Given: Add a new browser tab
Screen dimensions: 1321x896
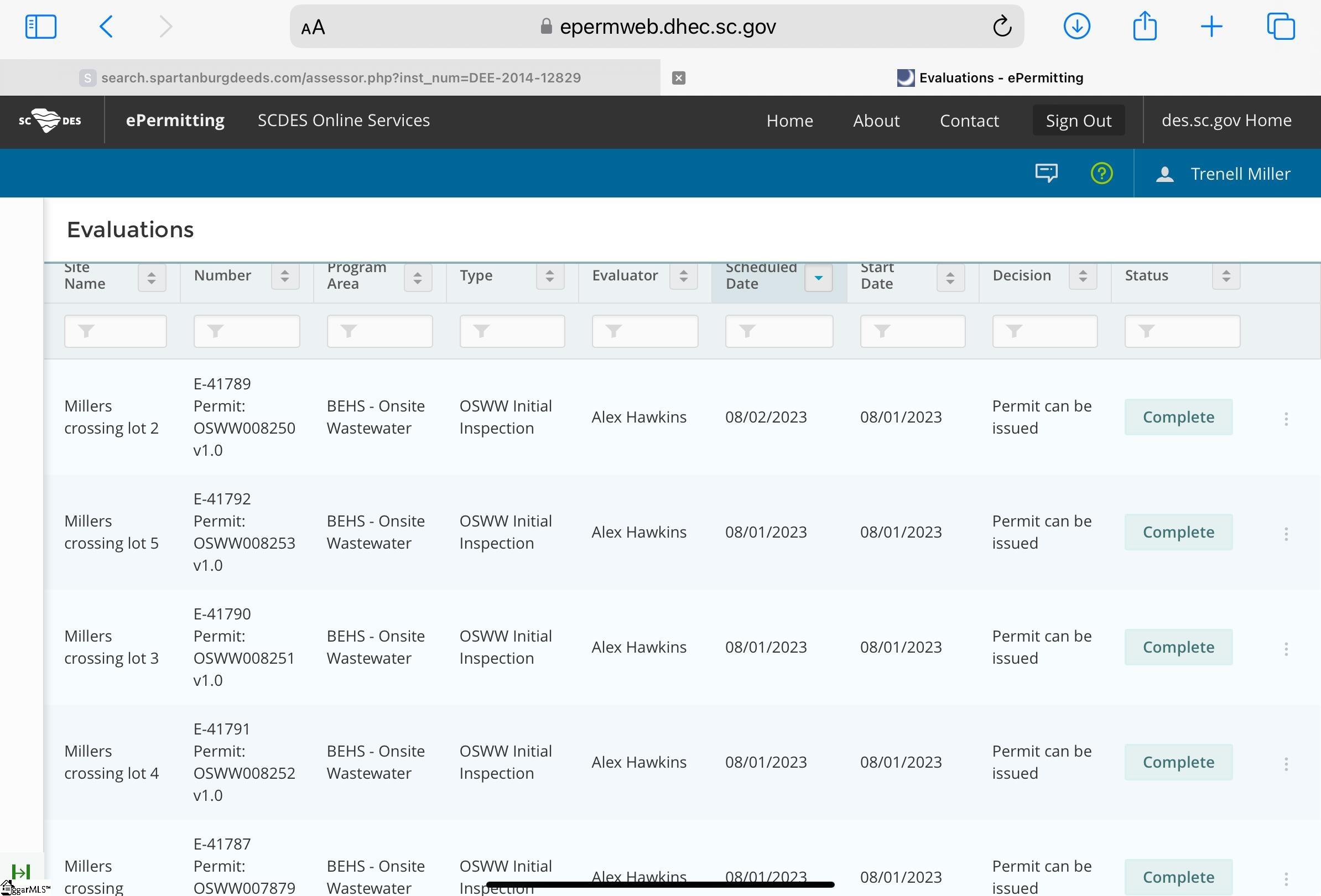Looking at the screenshot, I should 1211,27.
